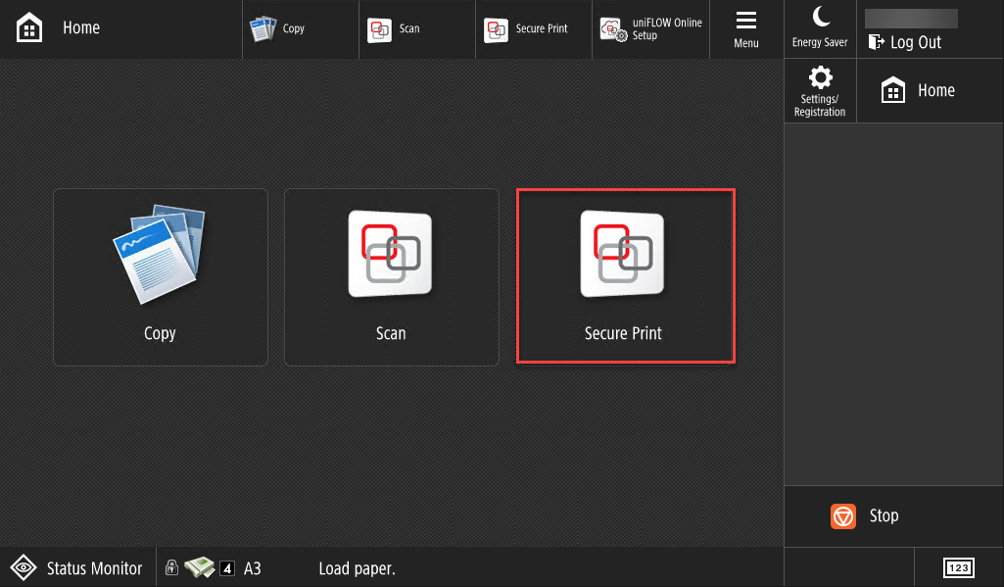This screenshot has height=587, width=1004.
Task: Tap the lock icon in bottom status bar
Action: 172,568
